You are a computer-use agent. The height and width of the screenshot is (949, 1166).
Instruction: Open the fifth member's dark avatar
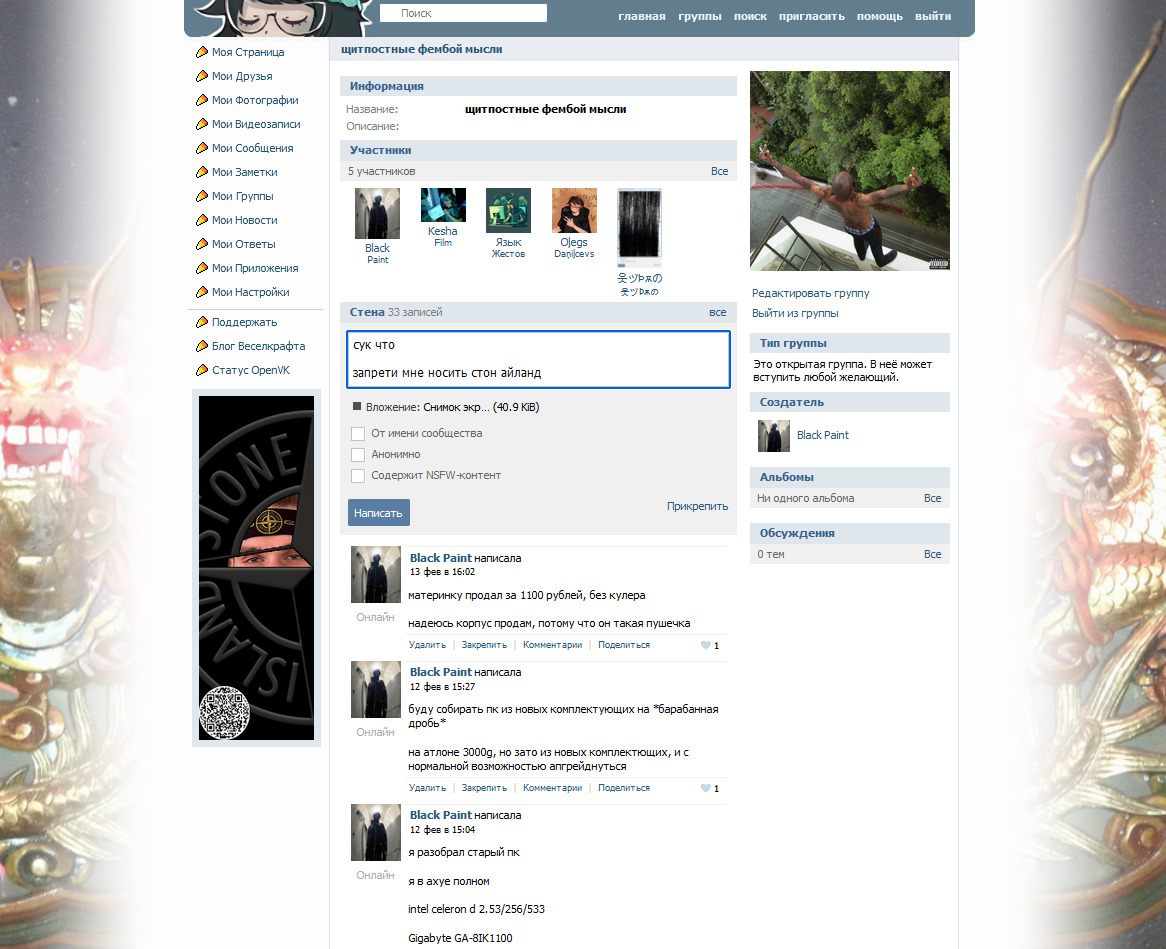click(x=640, y=228)
